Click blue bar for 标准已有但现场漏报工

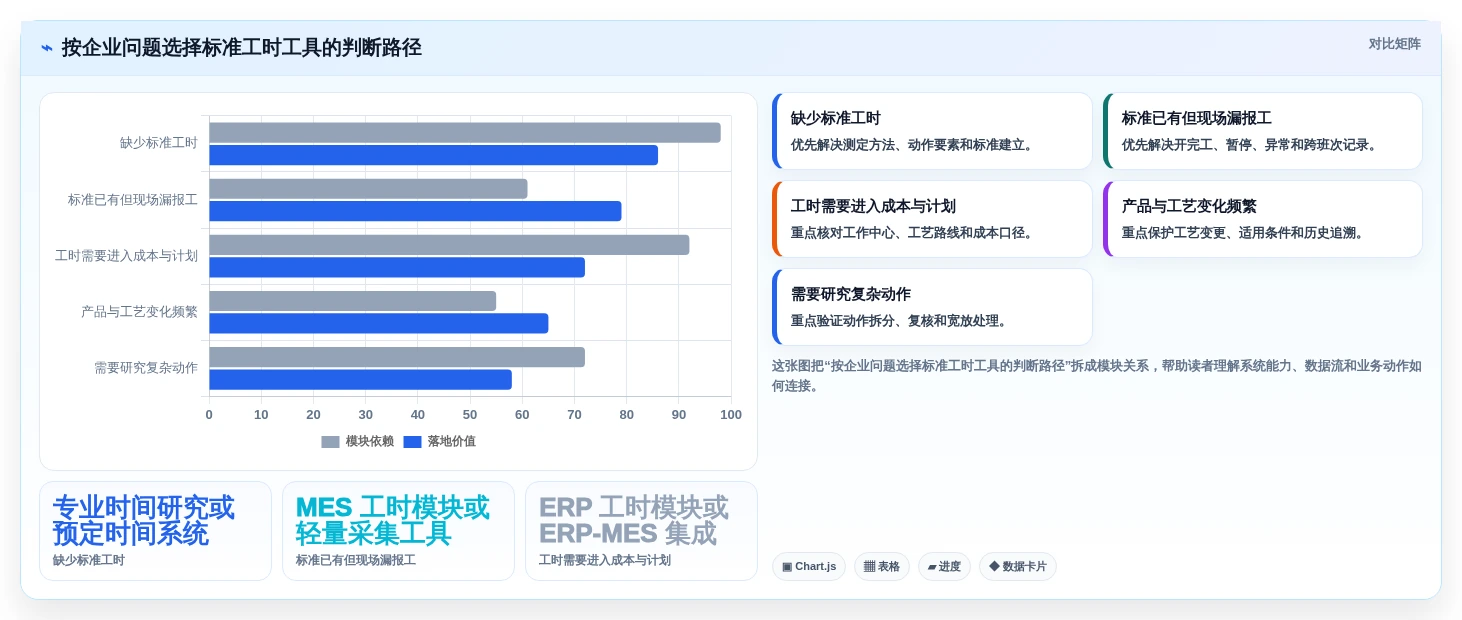(x=415, y=211)
